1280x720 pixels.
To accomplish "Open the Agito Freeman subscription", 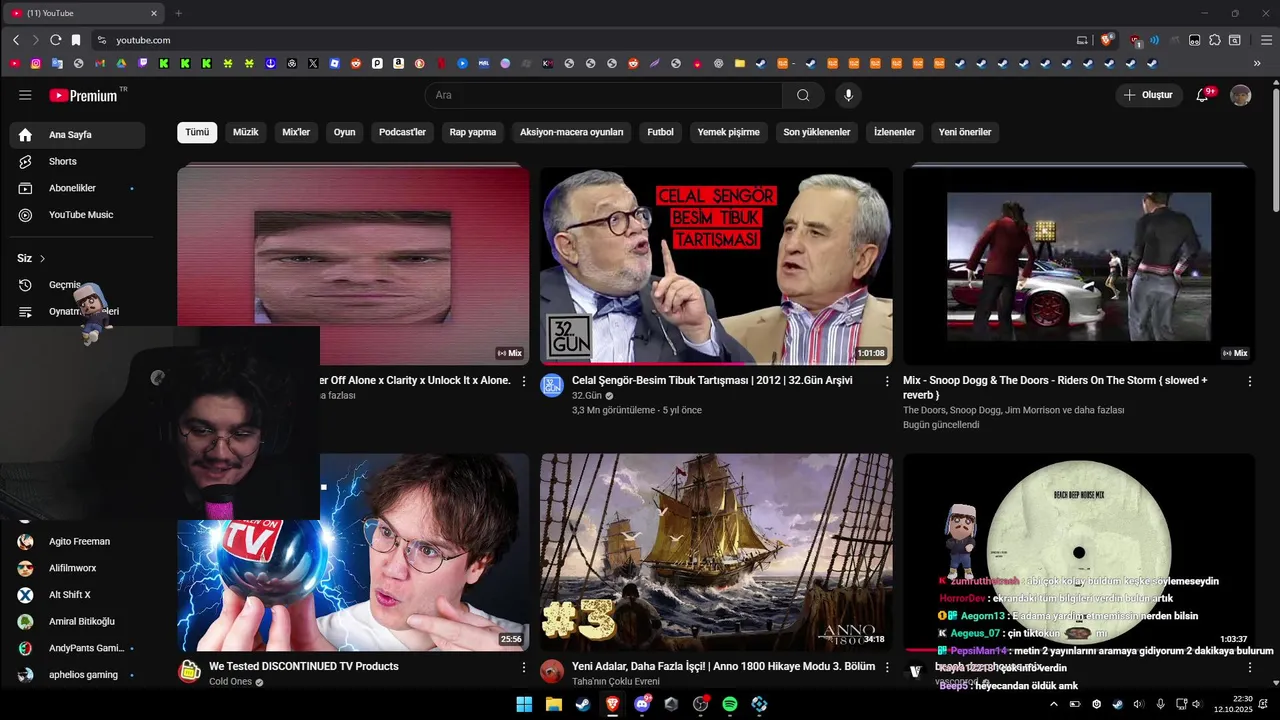I will [x=78, y=542].
